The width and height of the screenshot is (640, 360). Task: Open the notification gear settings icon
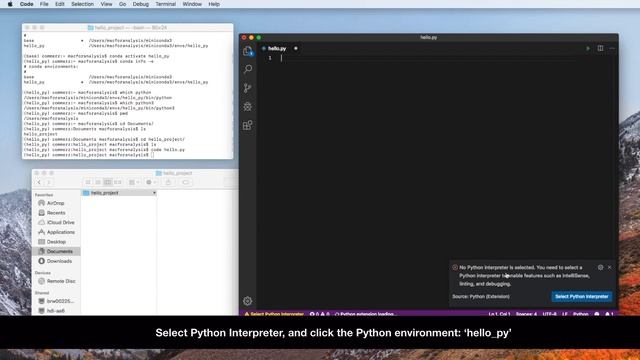(600, 267)
